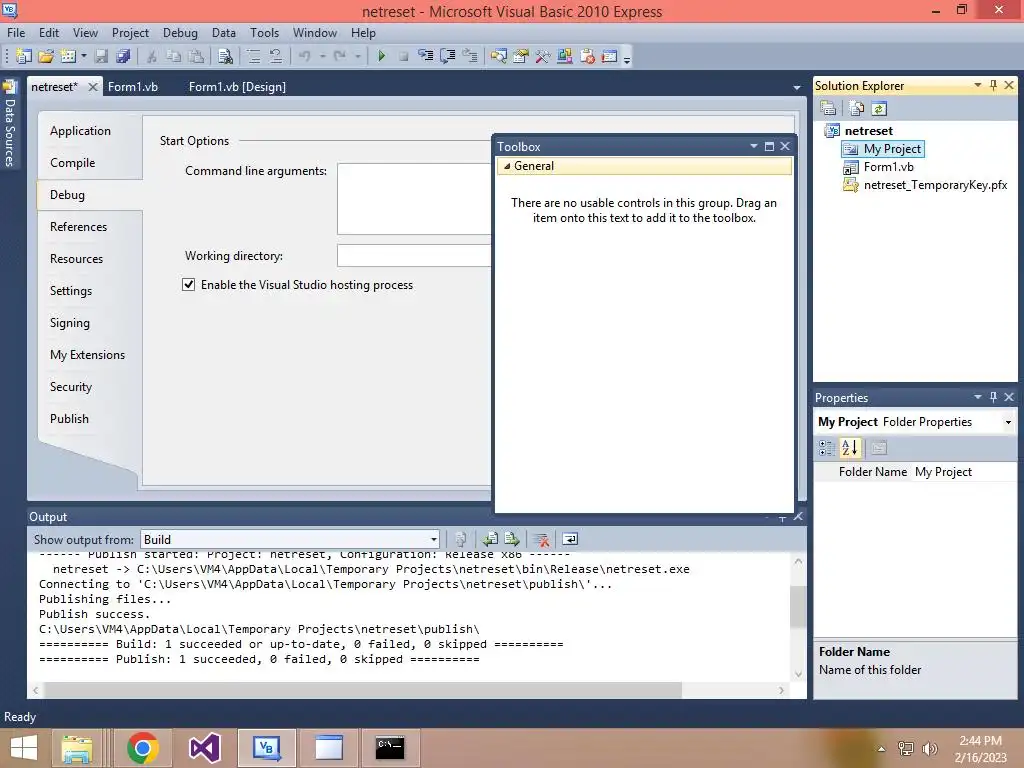Click the New Project toolbar icon
This screenshot has height=768, width=1024.
pyautogui.click(x=24, y=56)
